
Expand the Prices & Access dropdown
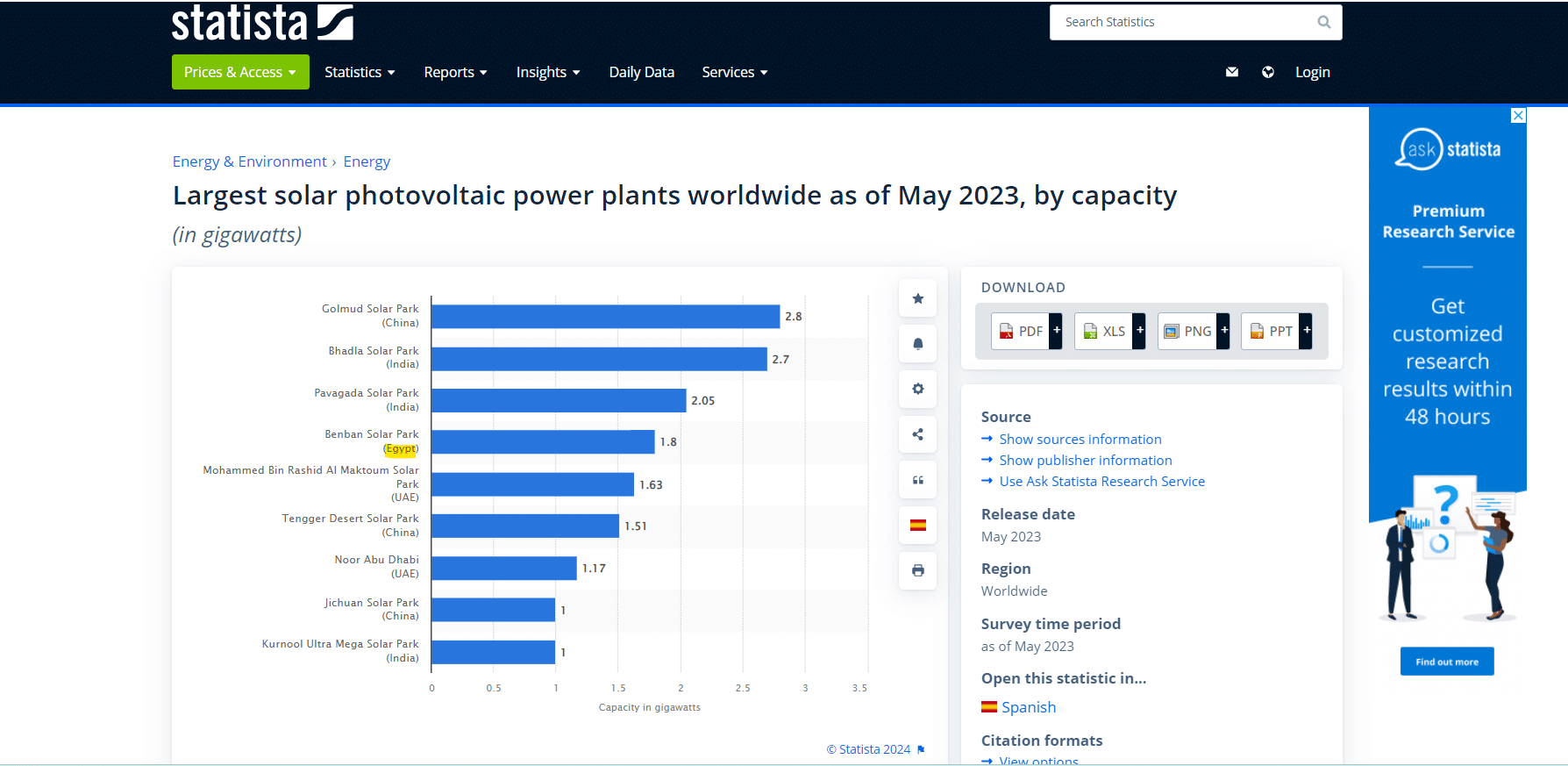click(240, 72)
